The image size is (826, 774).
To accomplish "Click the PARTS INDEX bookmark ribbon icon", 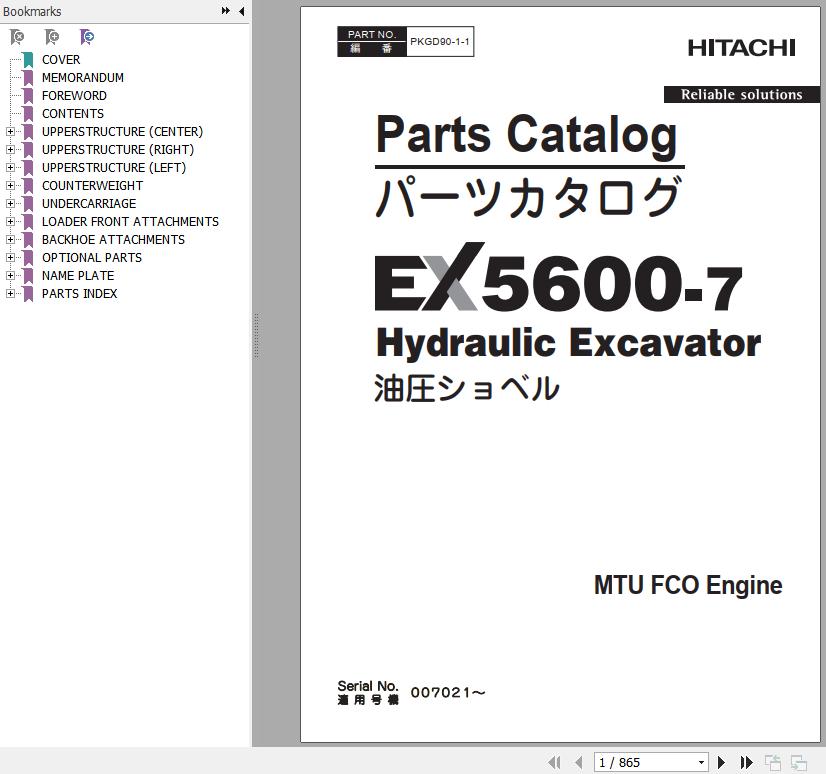I will [x=28, y=294].
